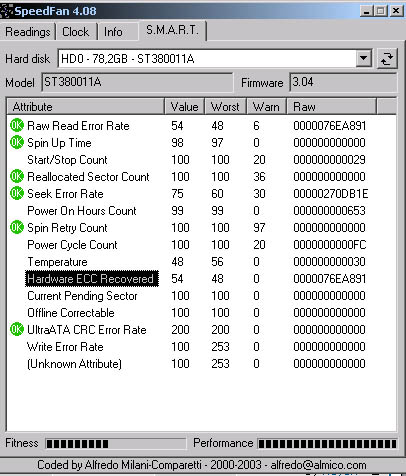Switch to the Readings tab
This screenshot has height=476, width=406.
pyautogui.click(x=28, y=32)
